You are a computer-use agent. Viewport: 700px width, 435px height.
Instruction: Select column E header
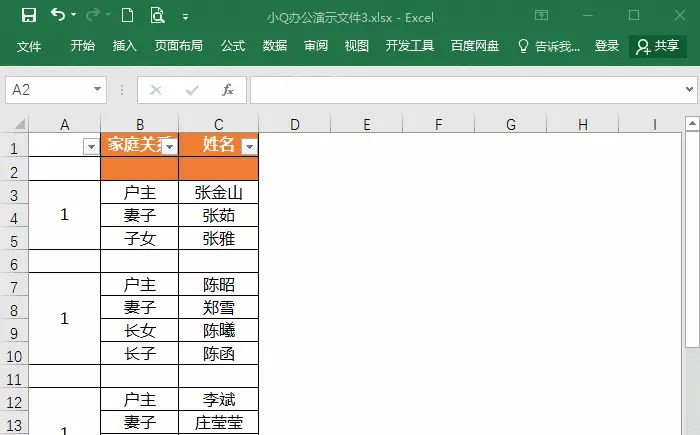pos(367,124)
